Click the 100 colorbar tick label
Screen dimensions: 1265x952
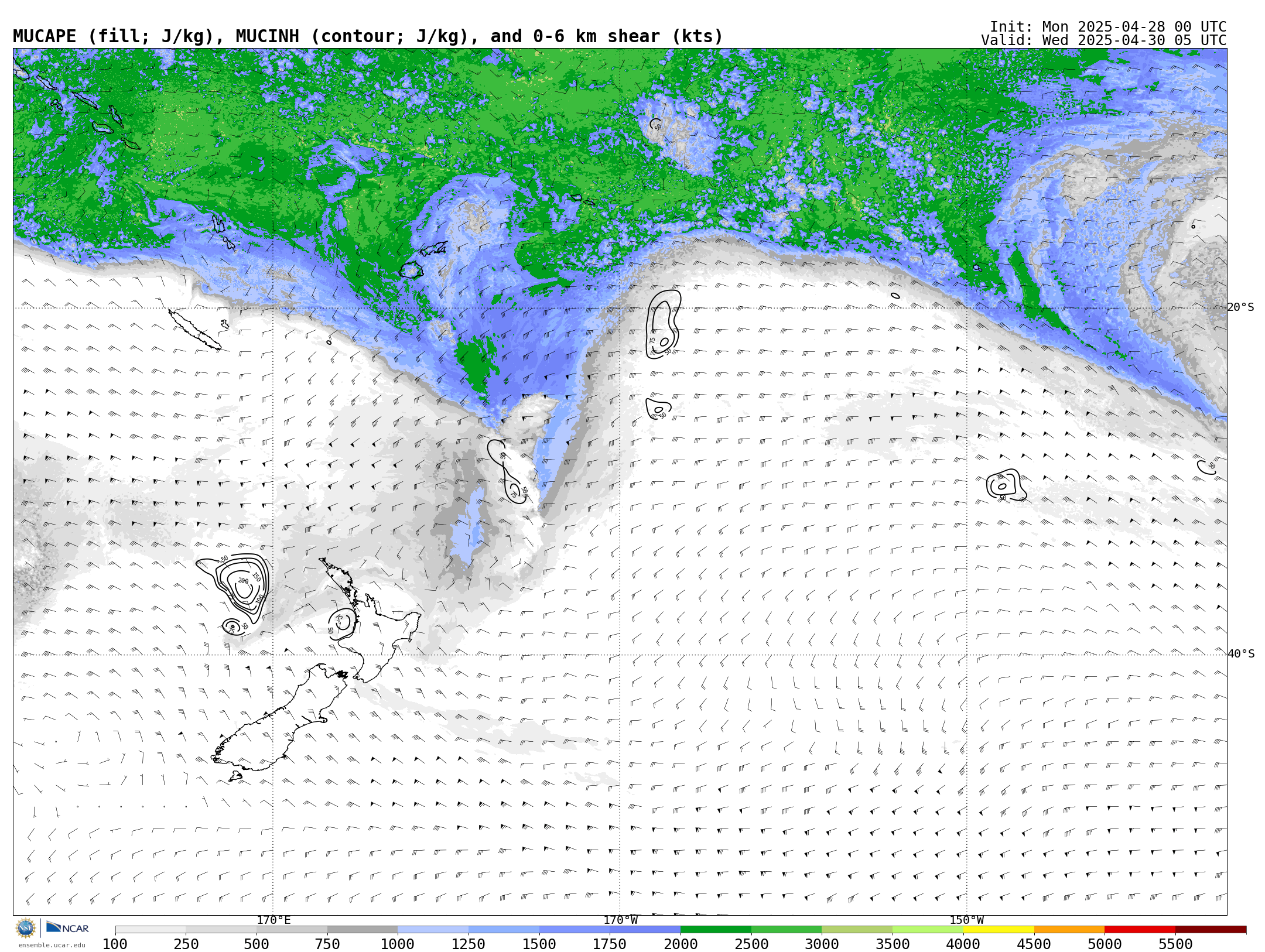[115, 944]
